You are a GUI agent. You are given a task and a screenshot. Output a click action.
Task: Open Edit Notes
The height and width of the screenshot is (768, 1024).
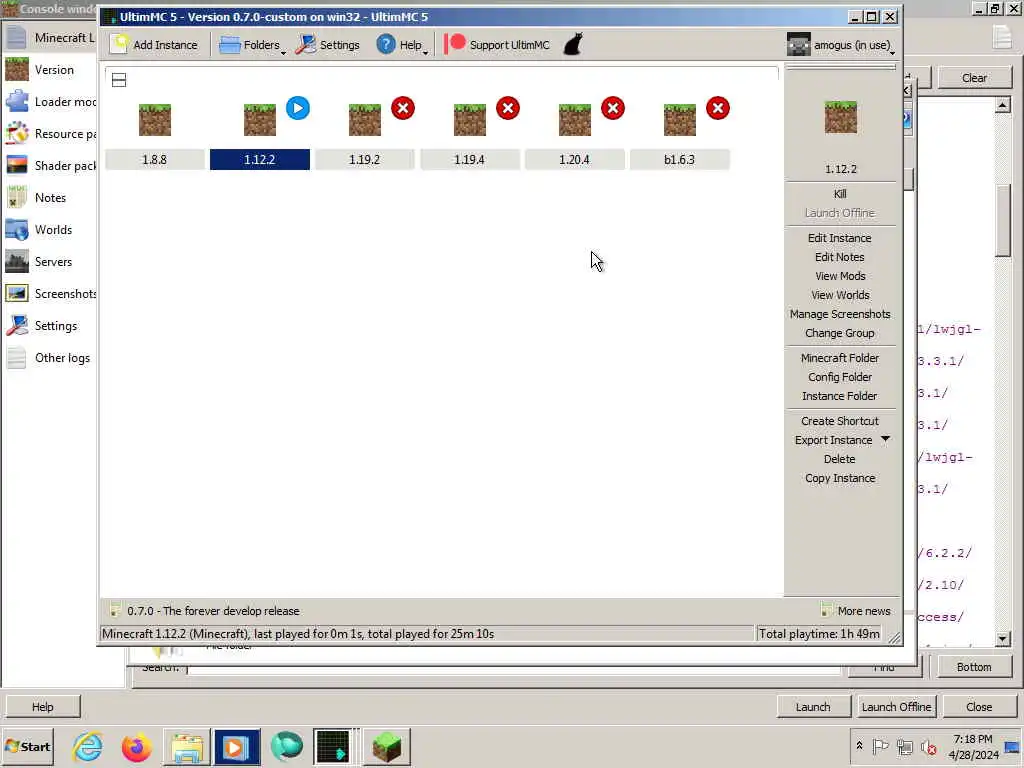(x=840, y=257)
